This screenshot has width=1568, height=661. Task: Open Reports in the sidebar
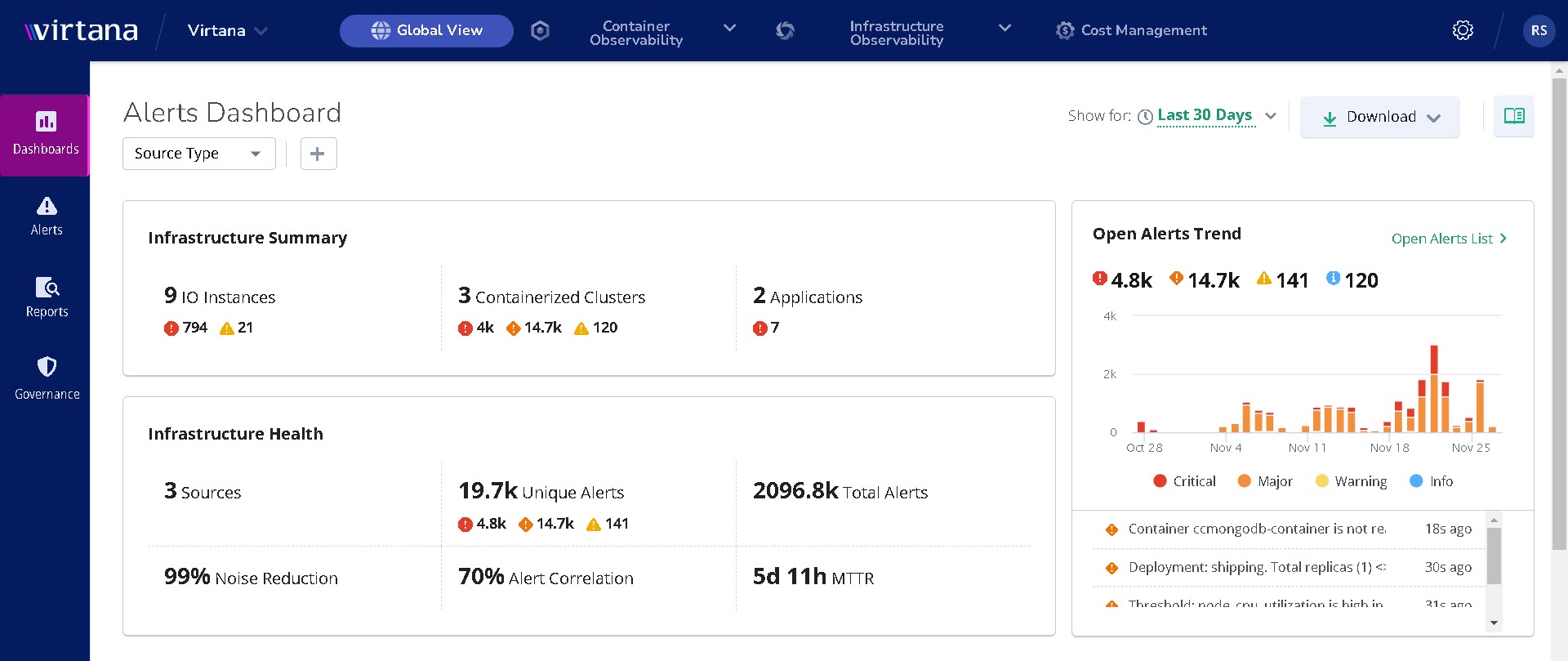pyautogui.click(x=47, y=297)
